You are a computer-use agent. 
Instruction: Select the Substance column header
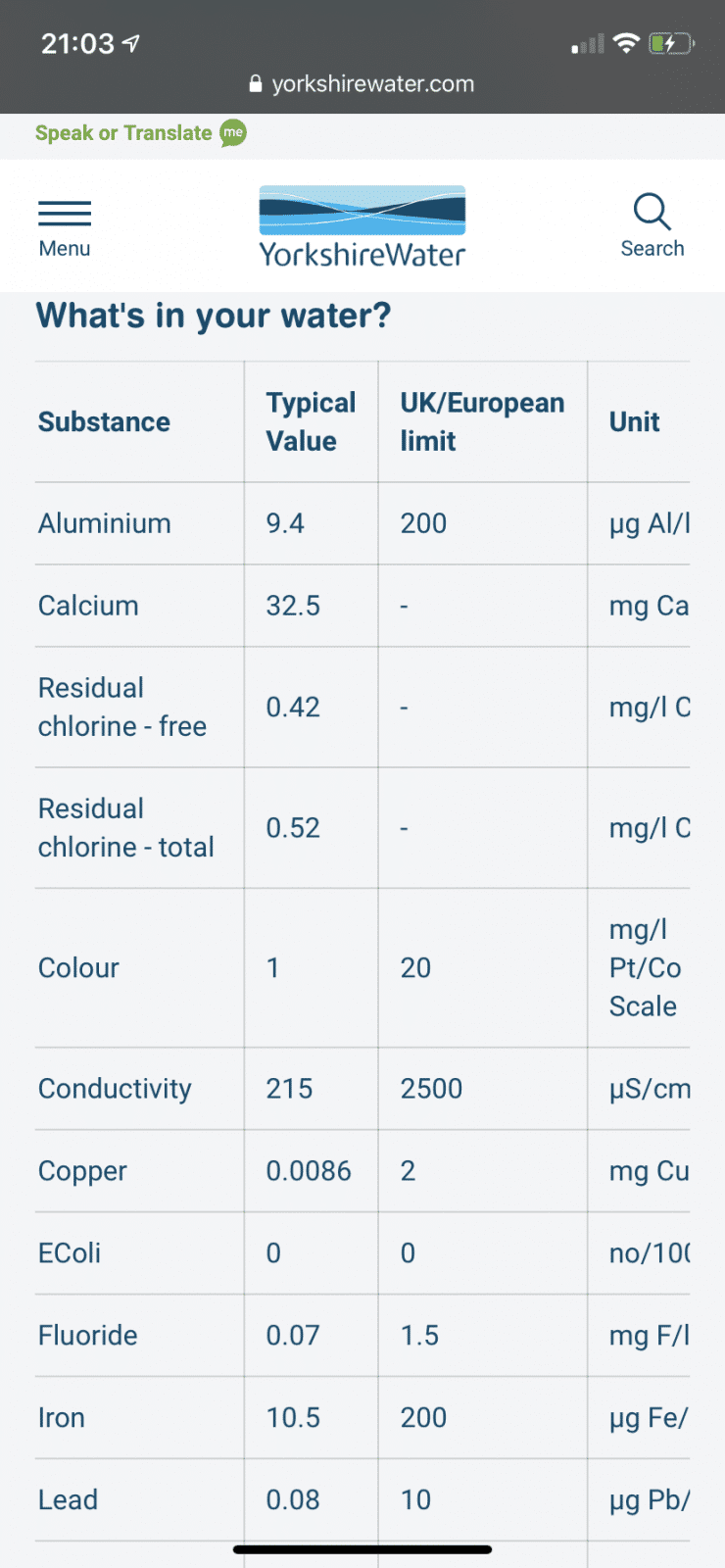(x=104, y=422)
